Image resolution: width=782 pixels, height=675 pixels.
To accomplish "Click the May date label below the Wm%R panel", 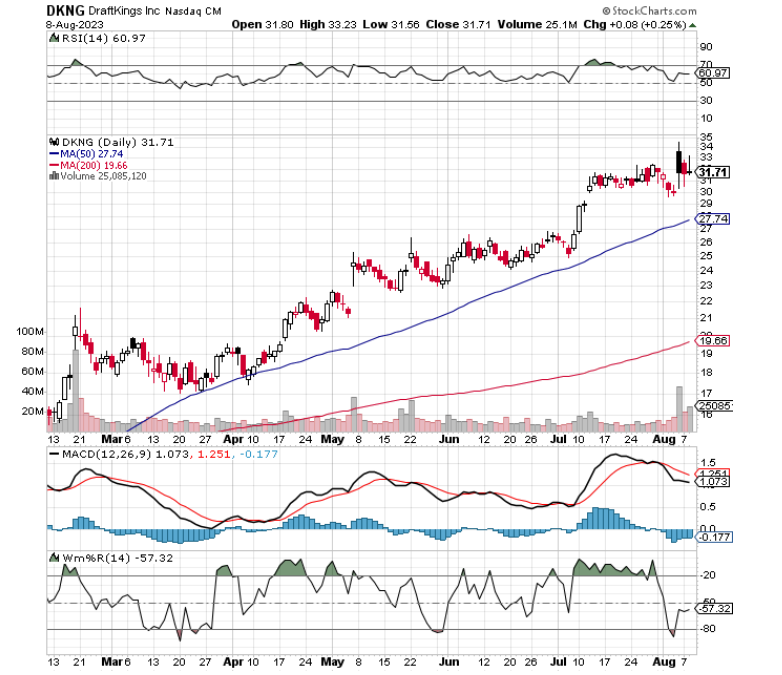I will 332,662.
